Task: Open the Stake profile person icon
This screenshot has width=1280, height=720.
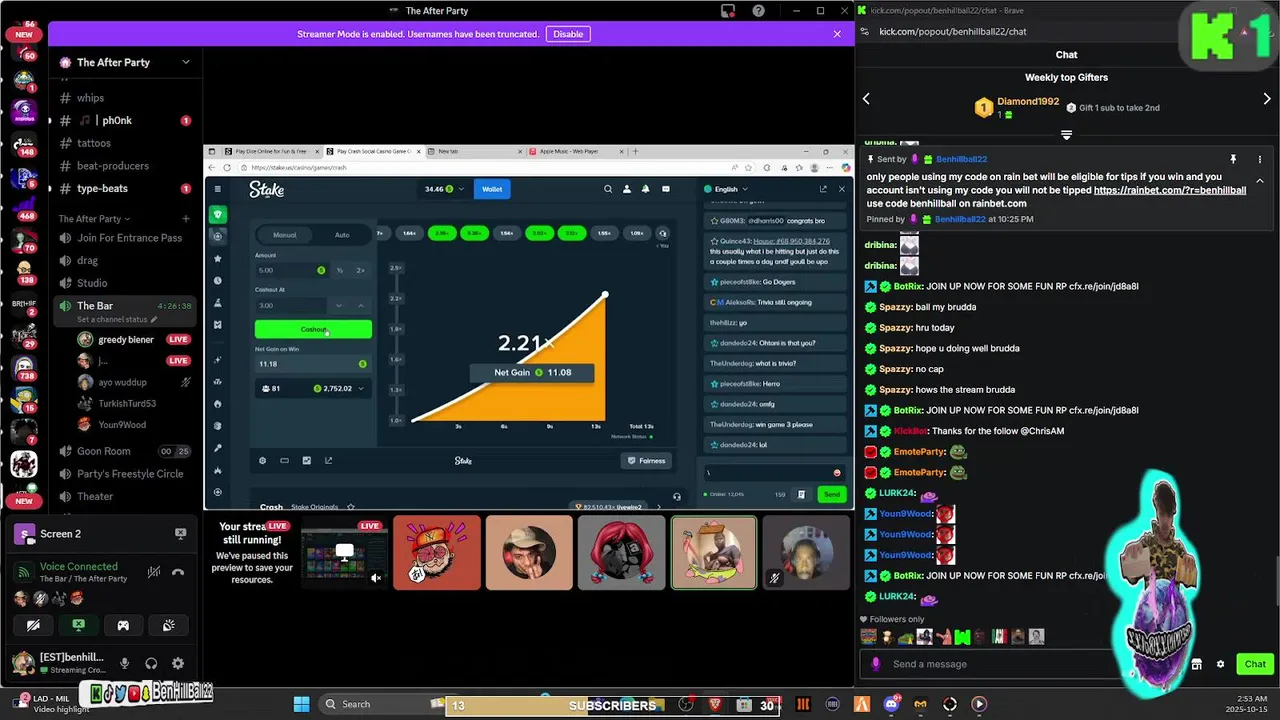Action: (627, 189)
